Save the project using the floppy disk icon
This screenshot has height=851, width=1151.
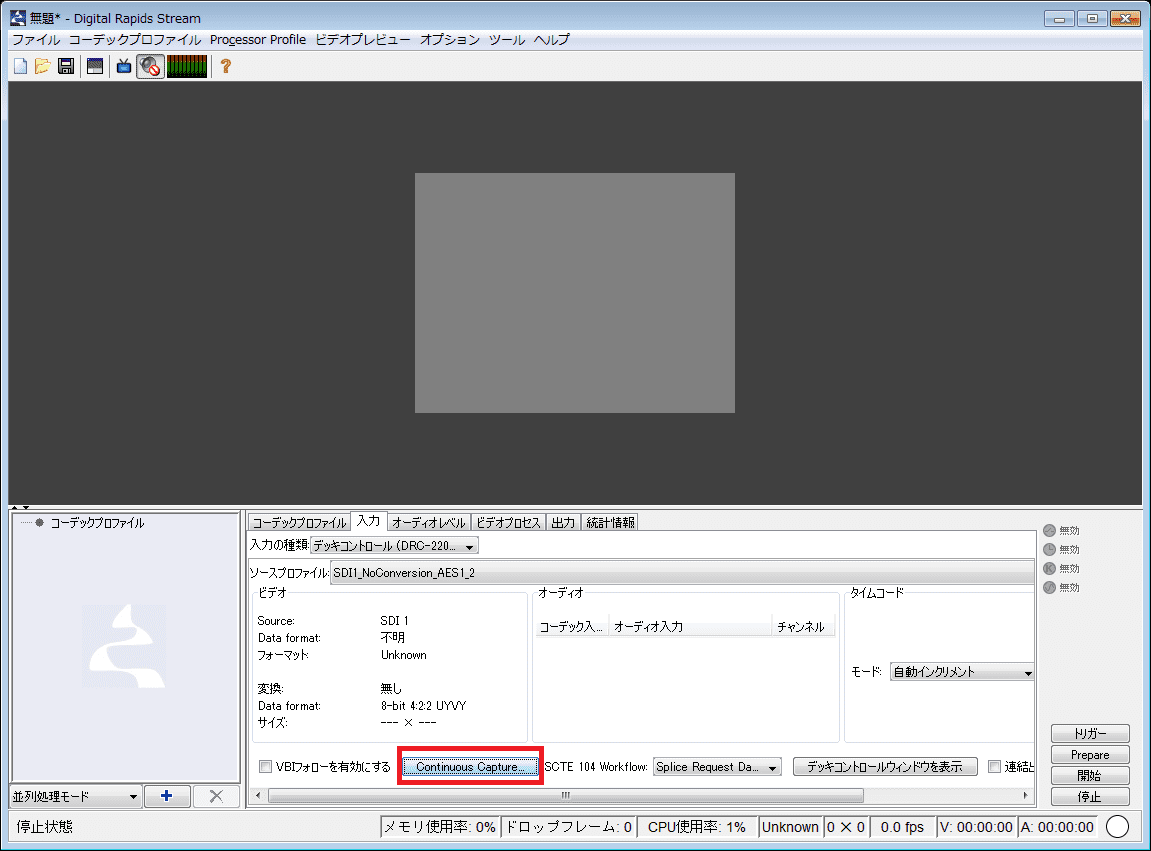(x=66, y=67)
